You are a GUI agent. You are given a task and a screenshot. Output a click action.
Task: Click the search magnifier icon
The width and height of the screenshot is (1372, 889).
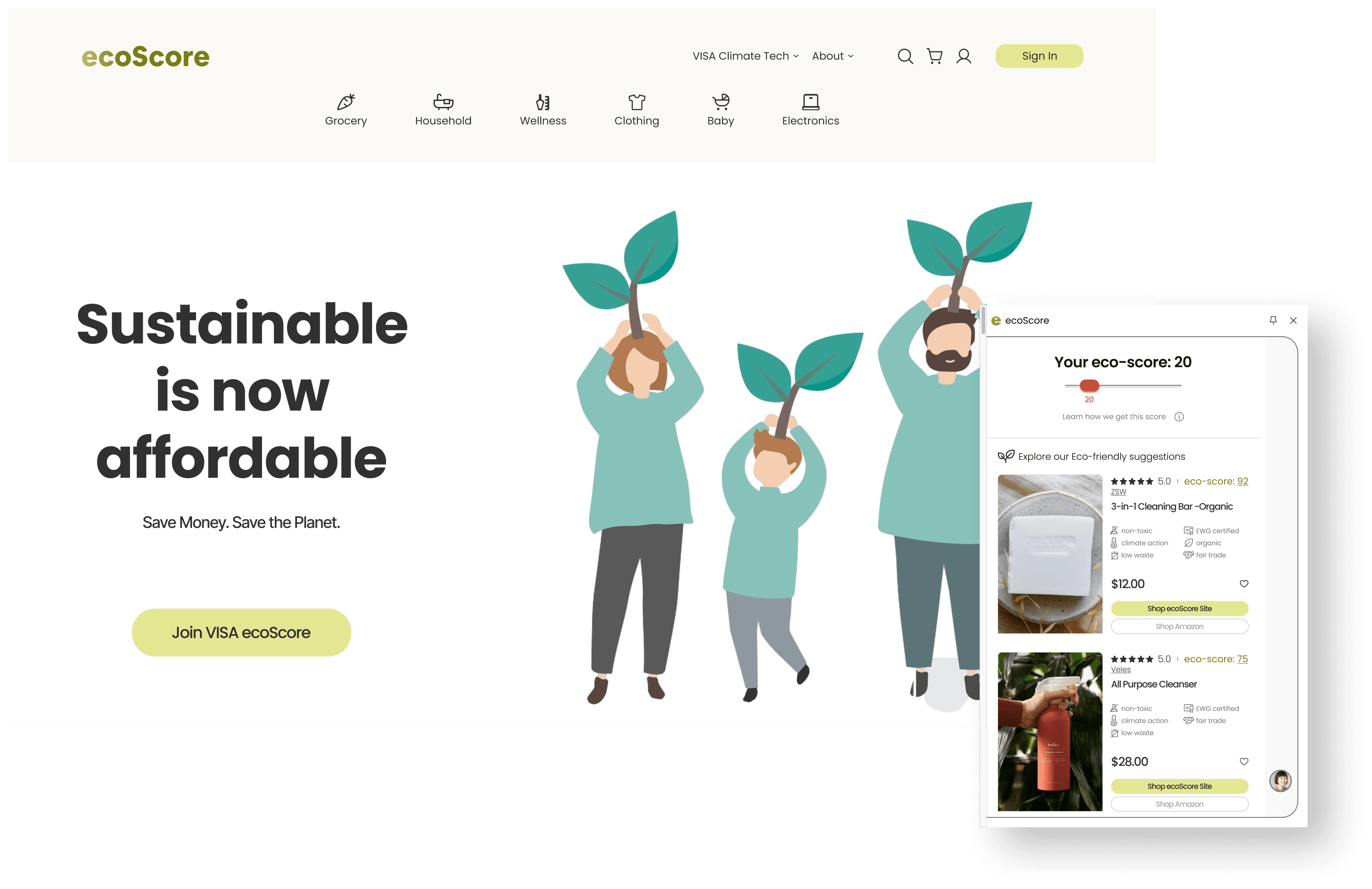point(905,56)
